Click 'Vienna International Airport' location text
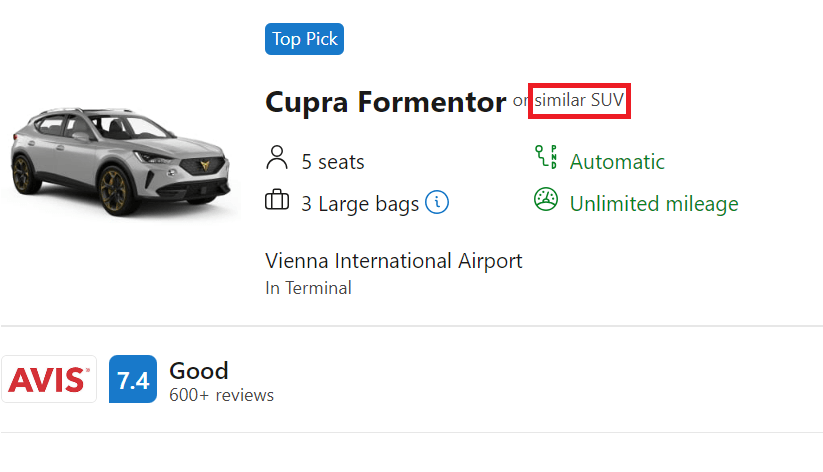 [x=394, y=261]
